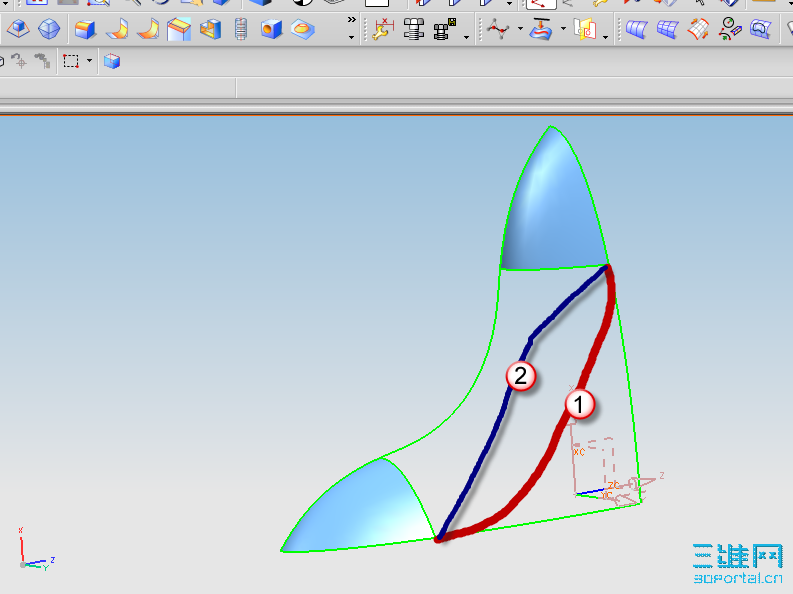Open the feature toolbar options arrow

coord(351,37)
